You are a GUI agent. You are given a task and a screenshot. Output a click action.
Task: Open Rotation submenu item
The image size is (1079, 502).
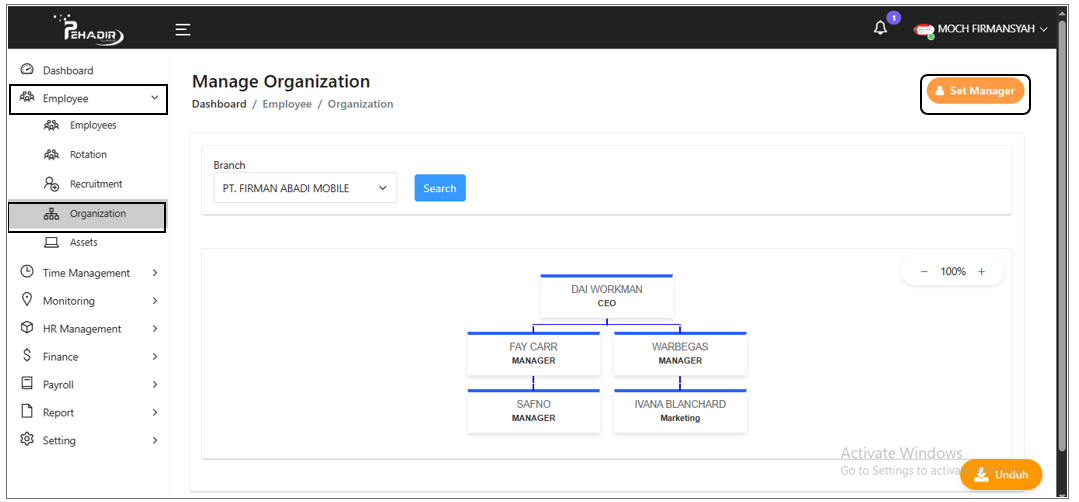click(88, 155)
